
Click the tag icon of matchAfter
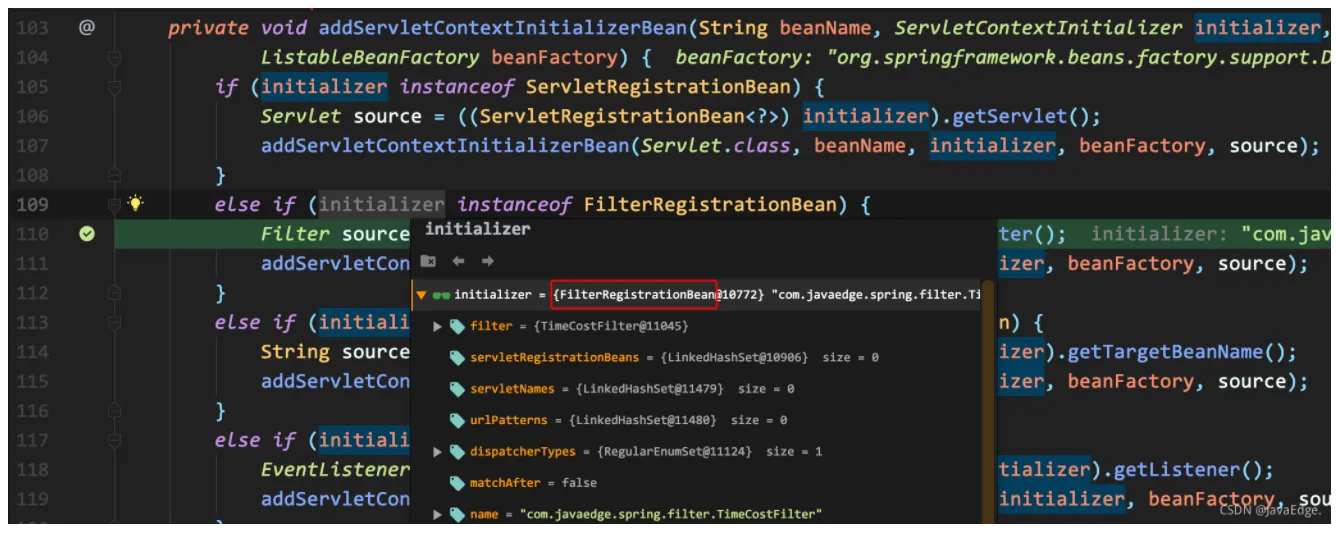[x=457, y=483]
